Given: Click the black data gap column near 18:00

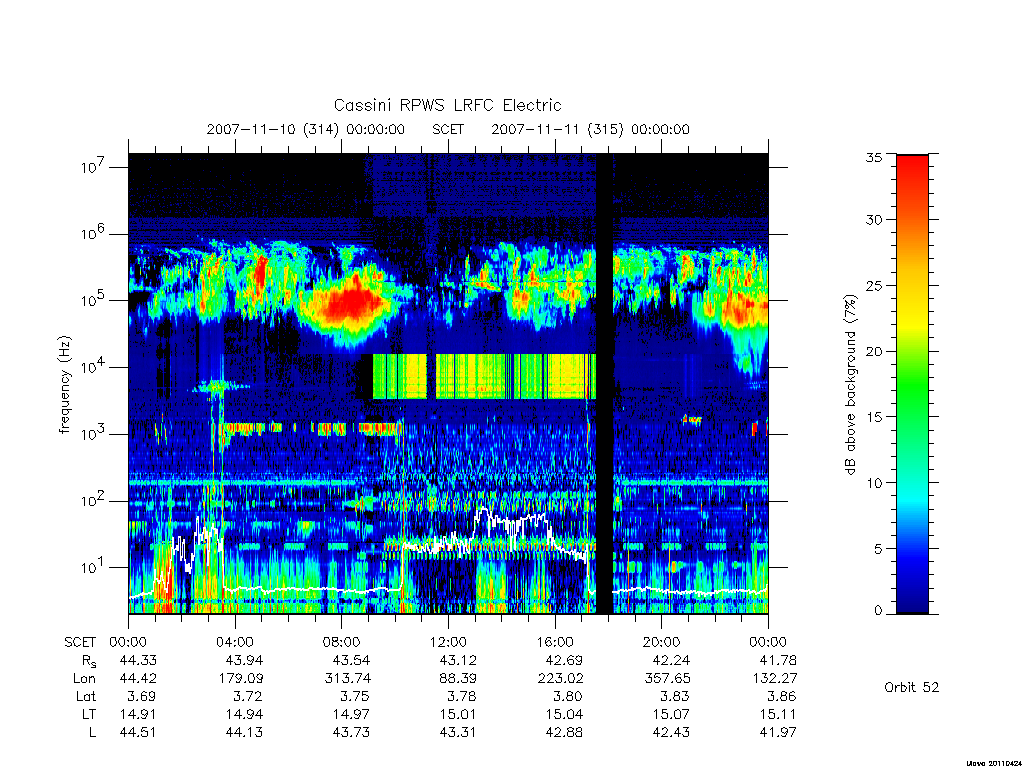Looking at the screenshot, I should coord(605,384).
